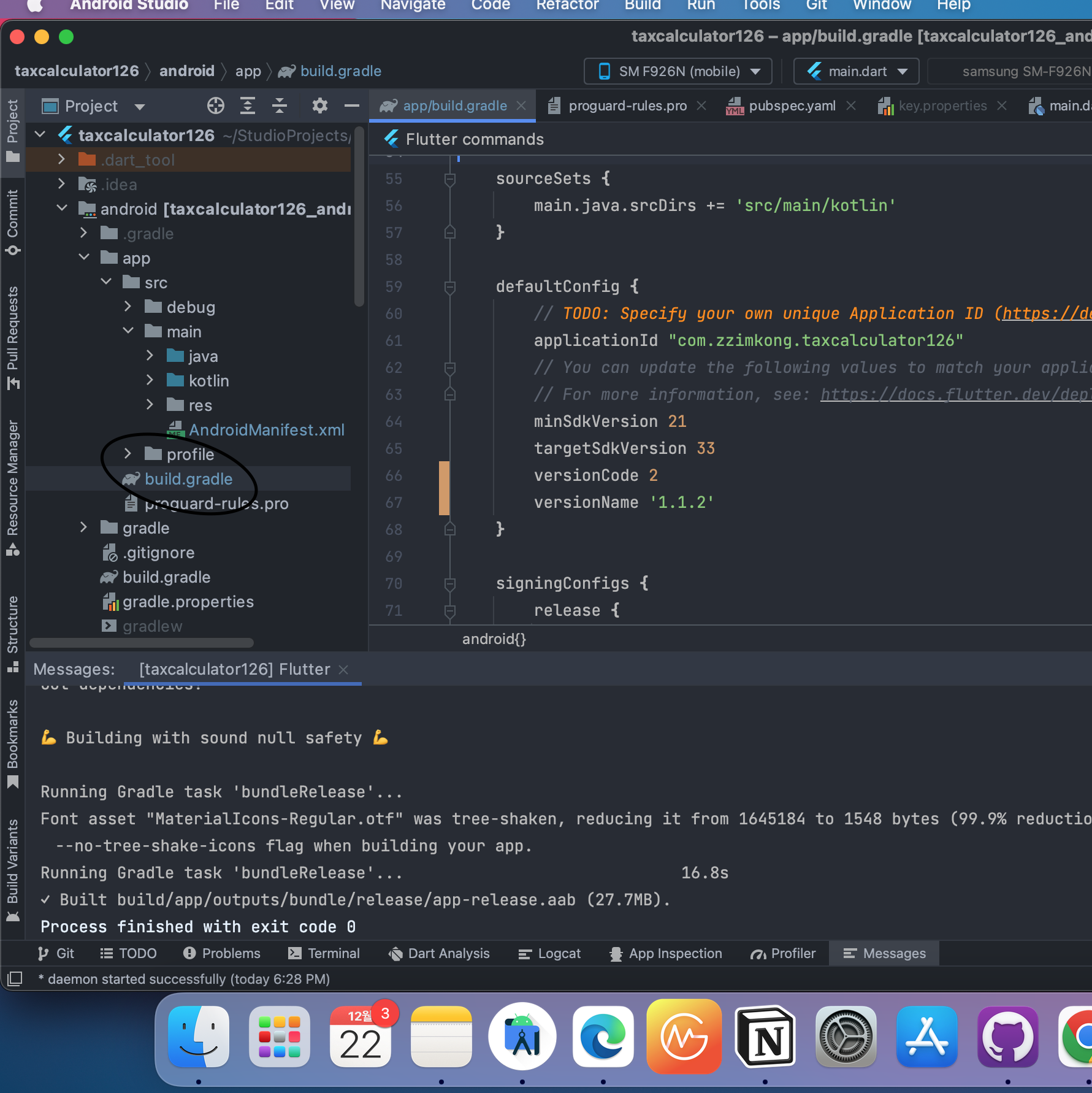Open App Inspection tool window button

pos(666,953)
